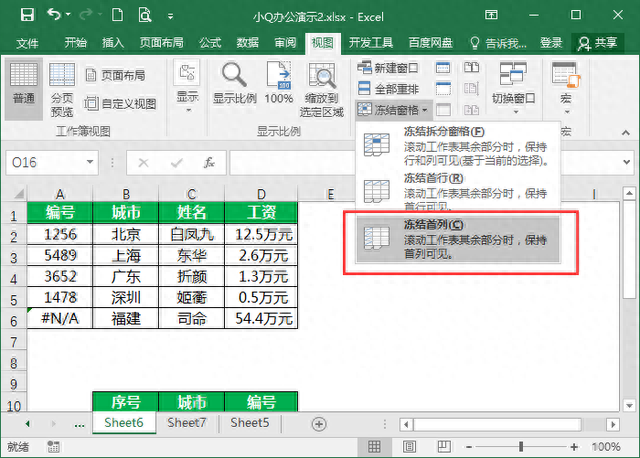Collapse the ribbon with the chevron

click(626, 133)
